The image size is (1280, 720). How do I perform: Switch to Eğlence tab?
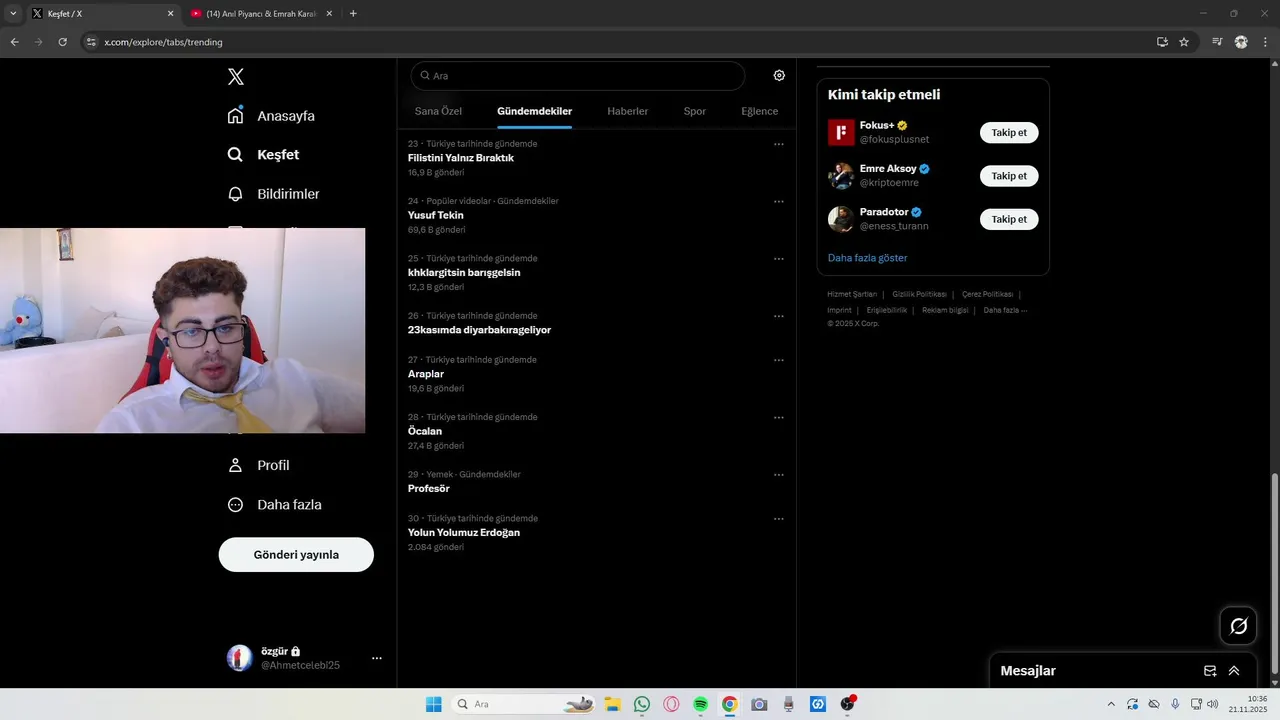click(759, 111)
